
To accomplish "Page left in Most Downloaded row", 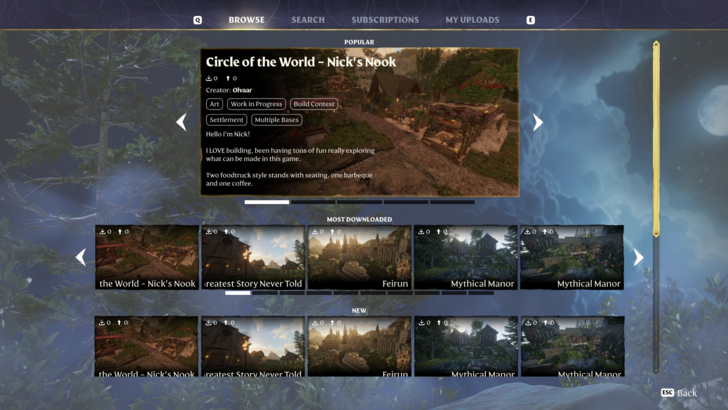I will point(81,257).
